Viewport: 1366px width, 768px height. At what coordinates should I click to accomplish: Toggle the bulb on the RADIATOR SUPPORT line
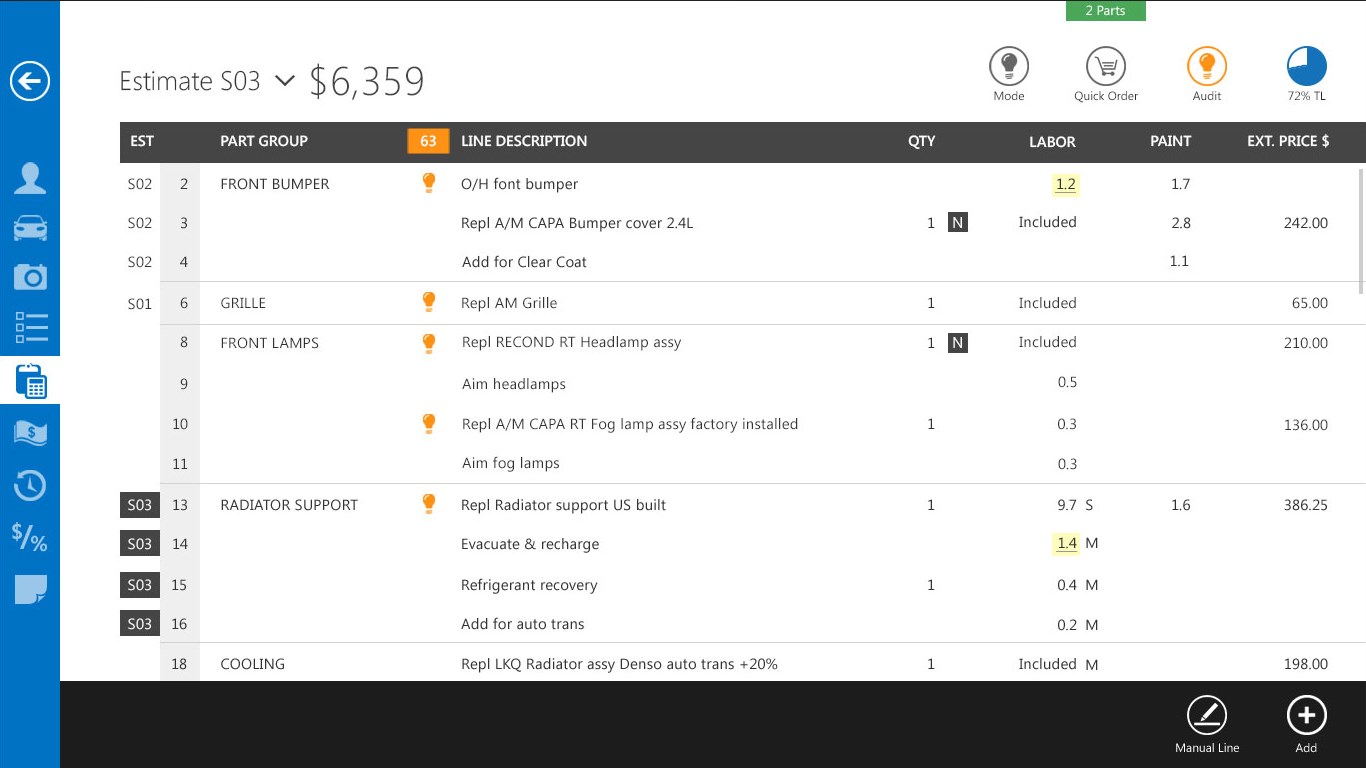click(x=428, y=504)
